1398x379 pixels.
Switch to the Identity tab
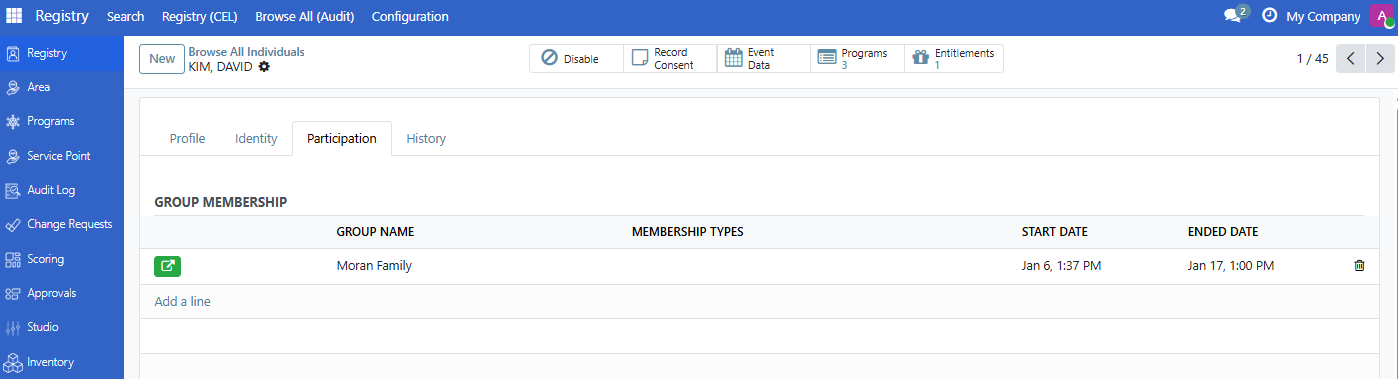(256, 138)
